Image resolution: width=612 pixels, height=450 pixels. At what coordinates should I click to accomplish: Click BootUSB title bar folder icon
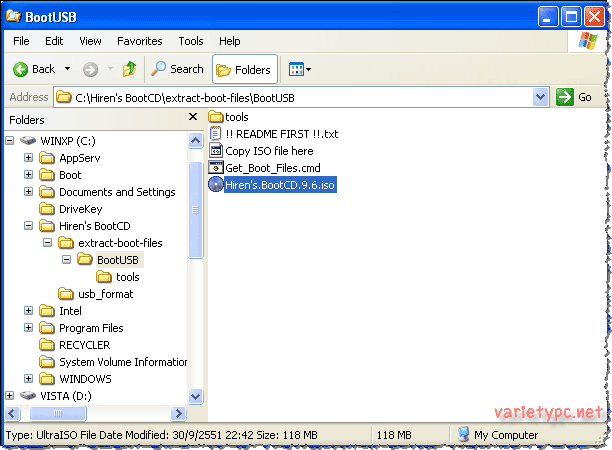click(x=13, y=16)
